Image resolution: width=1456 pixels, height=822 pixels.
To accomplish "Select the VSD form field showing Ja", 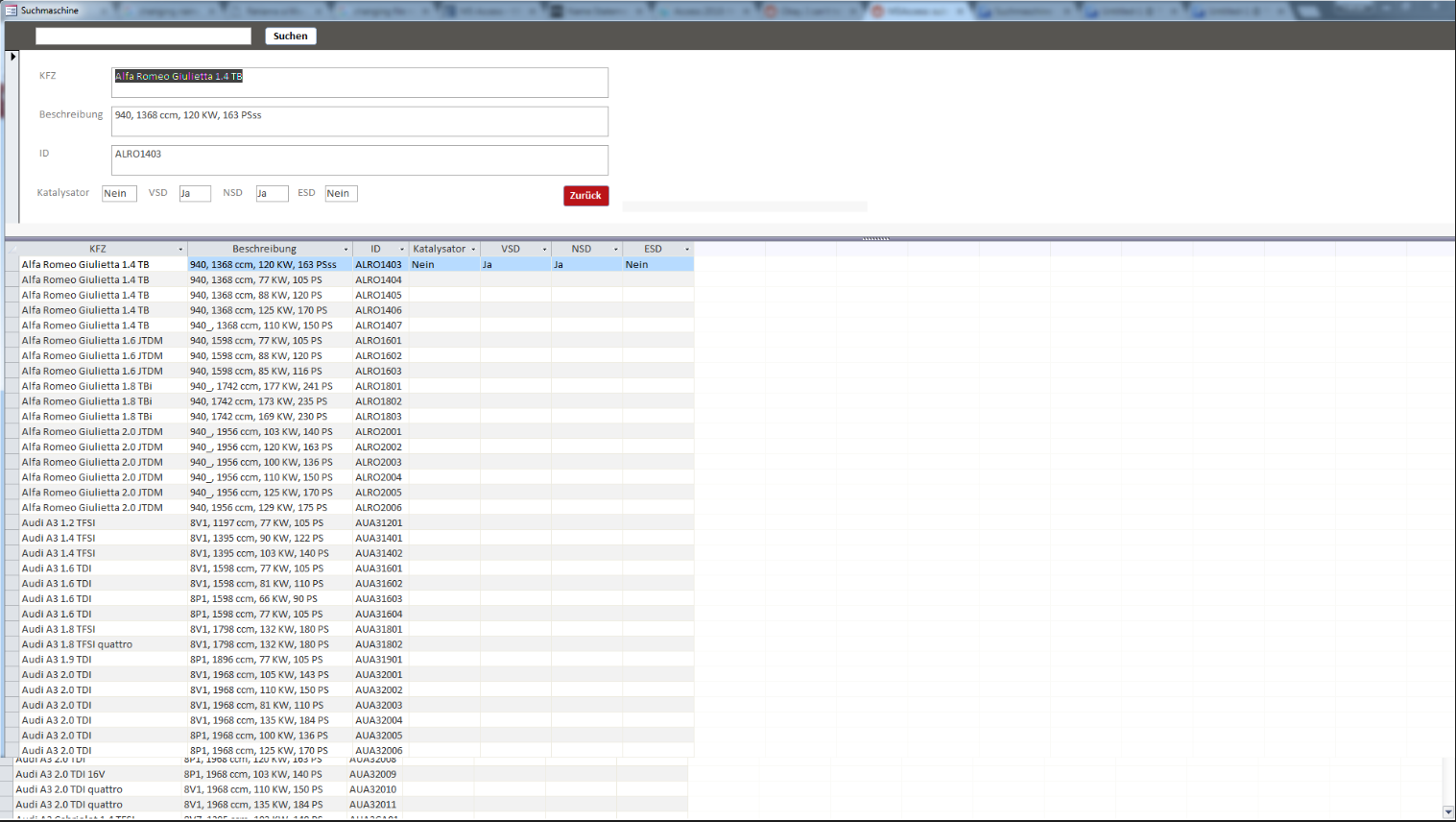I will [195, 194].
